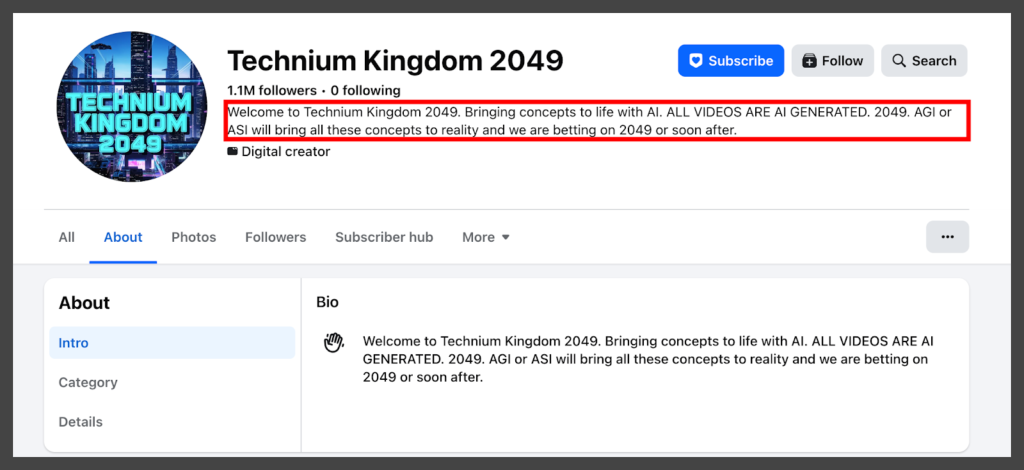
Task: Select the About tab
Action: tap(123, 237)
